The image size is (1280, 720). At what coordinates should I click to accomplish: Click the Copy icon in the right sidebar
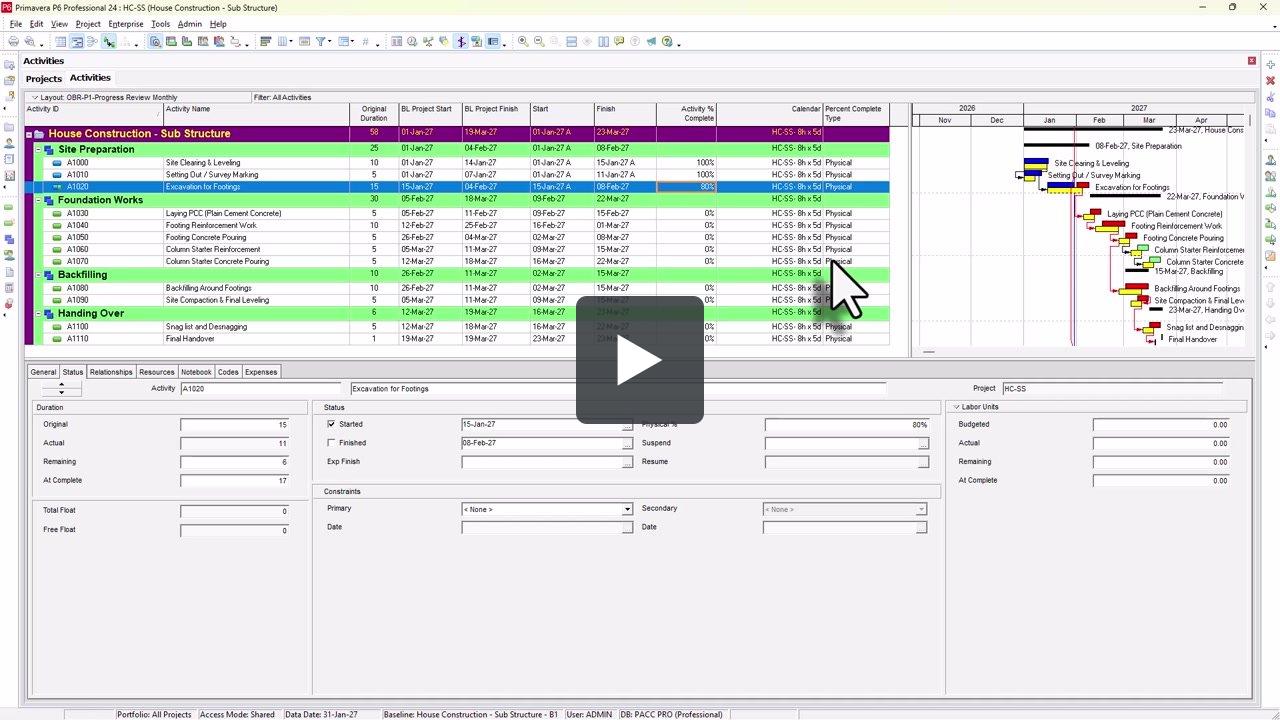click(x=1271, y=113)
